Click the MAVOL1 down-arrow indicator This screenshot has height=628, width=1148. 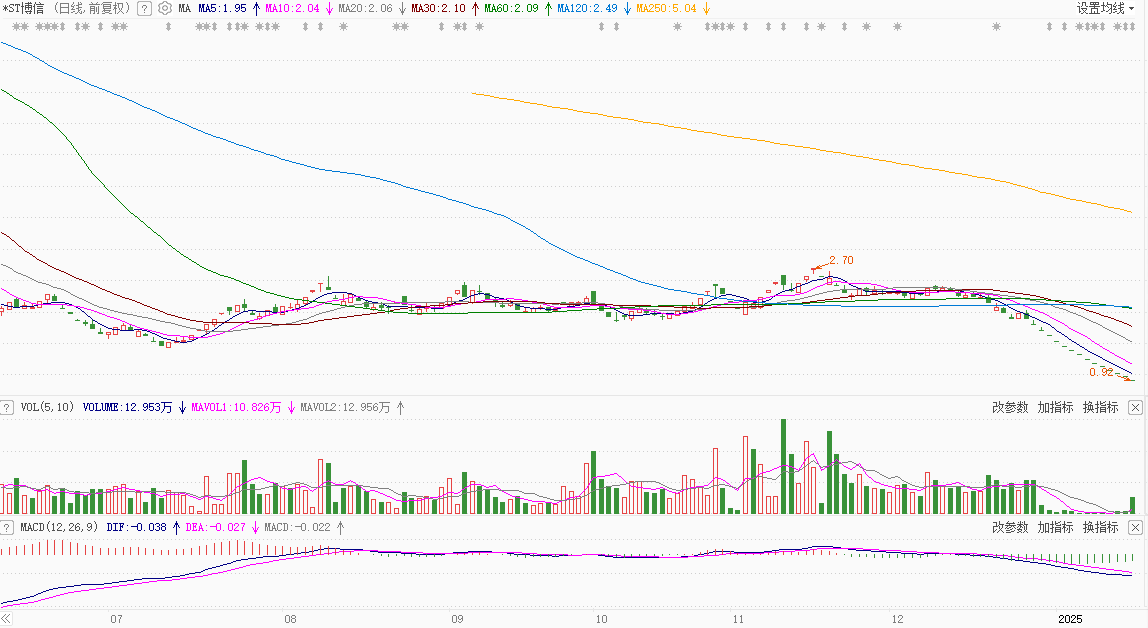coord(291,408)
